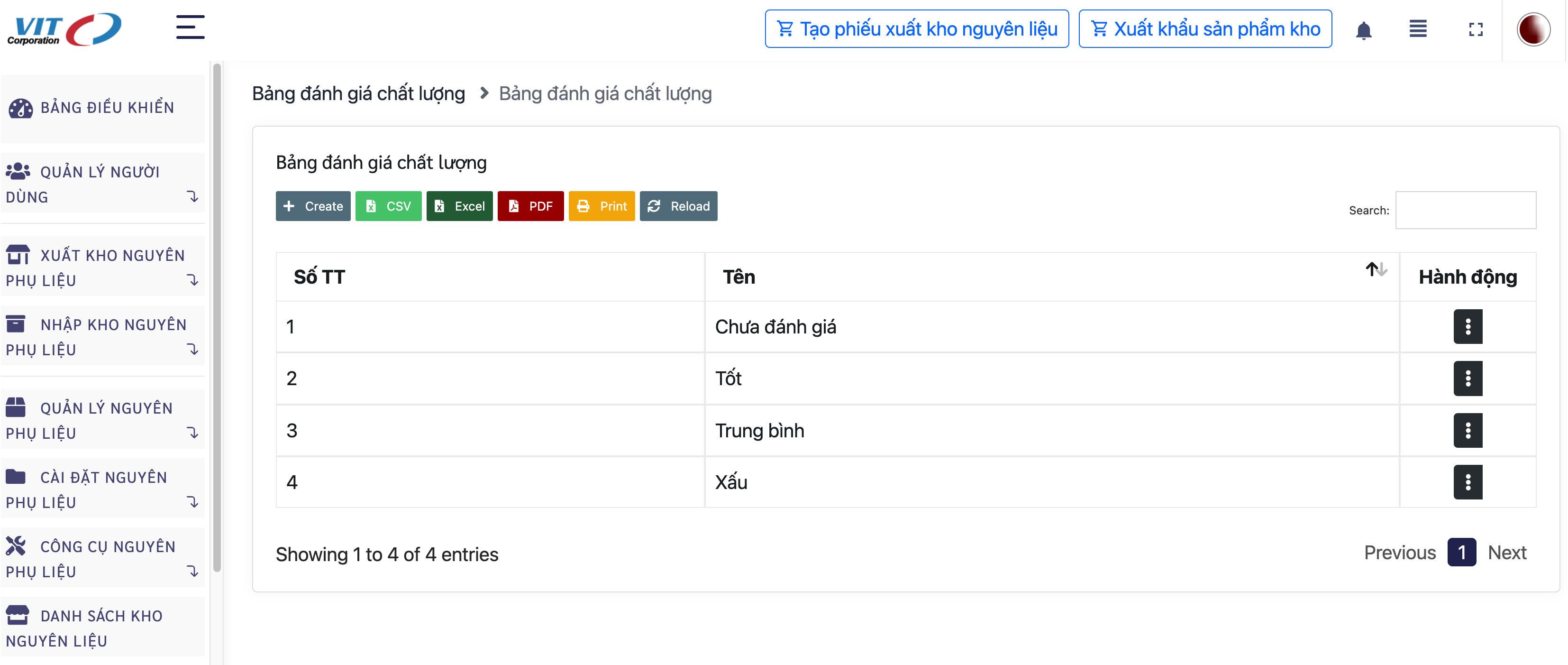The width and height of the screenshot is (1568, 665).
Task: Export table as PDF
Action: 530,206
